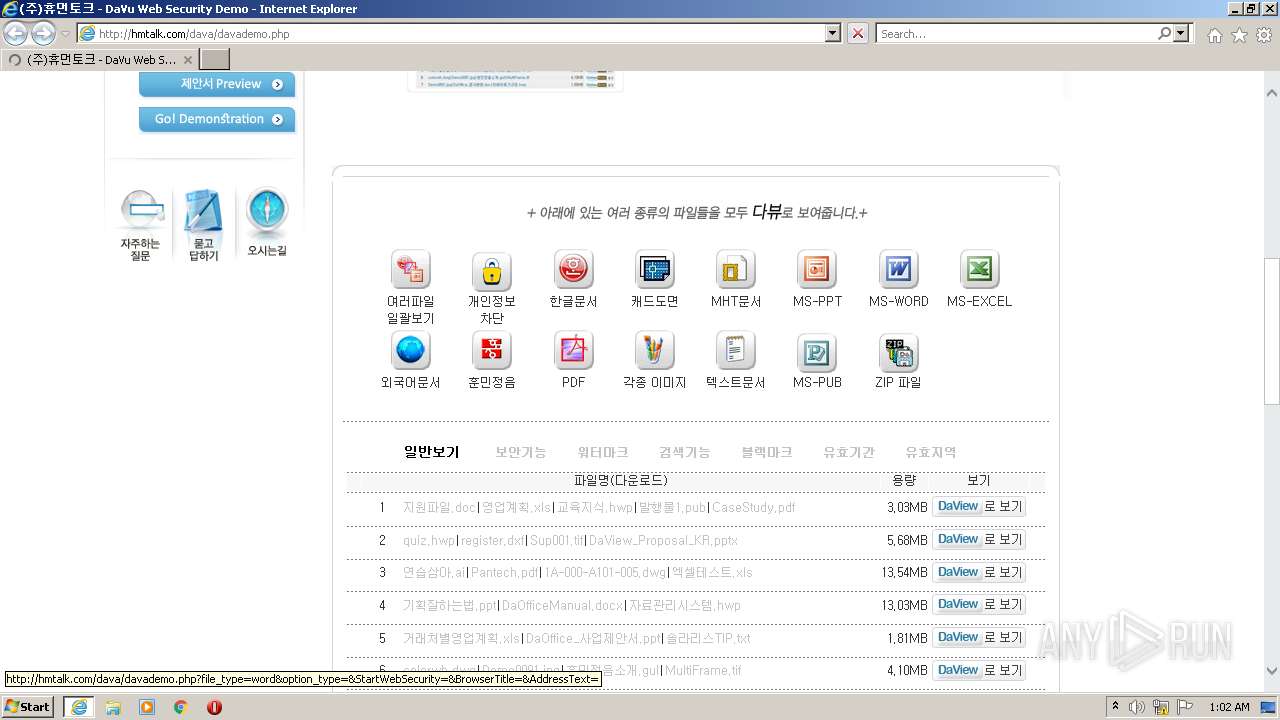Image resolution: width=1280 pixels, height=720 pixels.
Task: Click the browser Forward arrow
Action: [43, 33]
